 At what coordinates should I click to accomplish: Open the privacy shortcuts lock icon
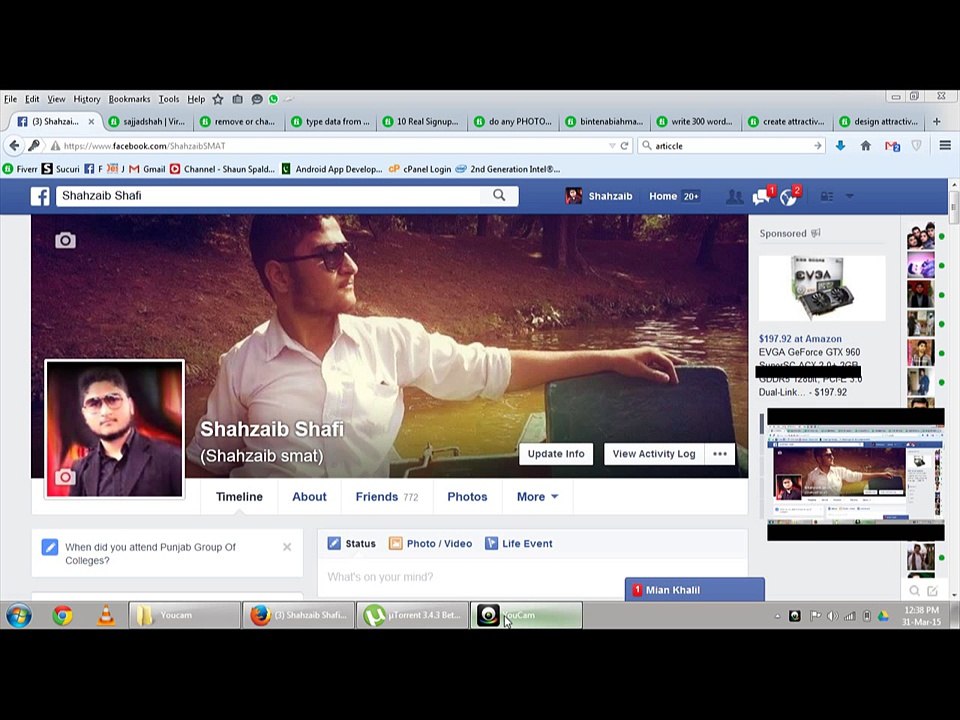[x=827, y=197]
